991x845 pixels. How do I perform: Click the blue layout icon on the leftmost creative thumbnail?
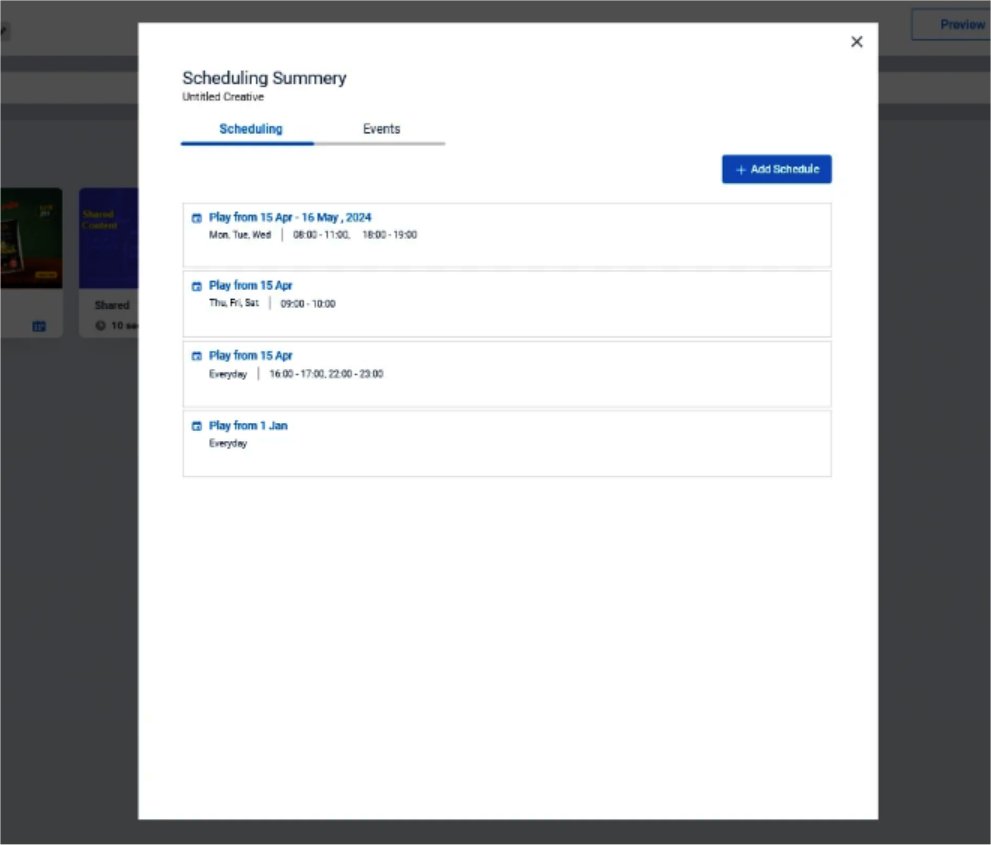click(x=40, y=325)
